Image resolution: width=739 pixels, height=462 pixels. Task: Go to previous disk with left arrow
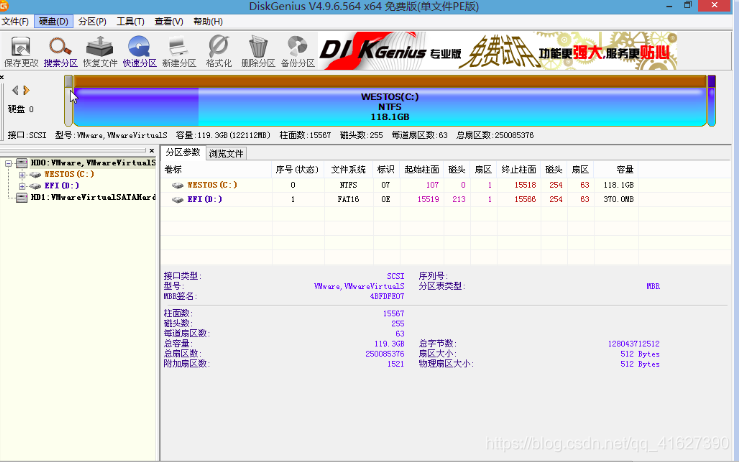click(15, 90)
